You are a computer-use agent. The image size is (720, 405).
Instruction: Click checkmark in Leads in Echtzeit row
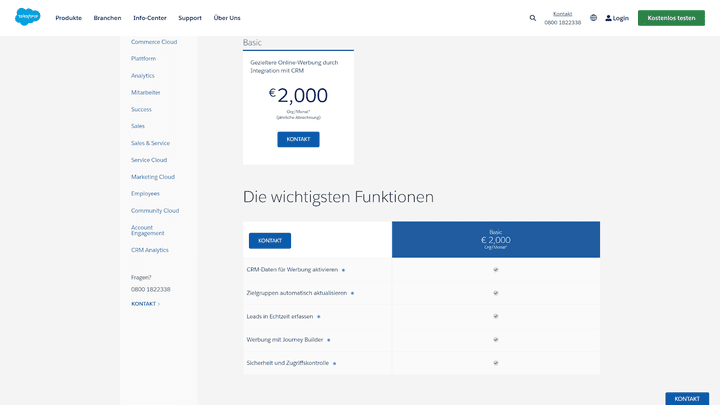[495, 316]
